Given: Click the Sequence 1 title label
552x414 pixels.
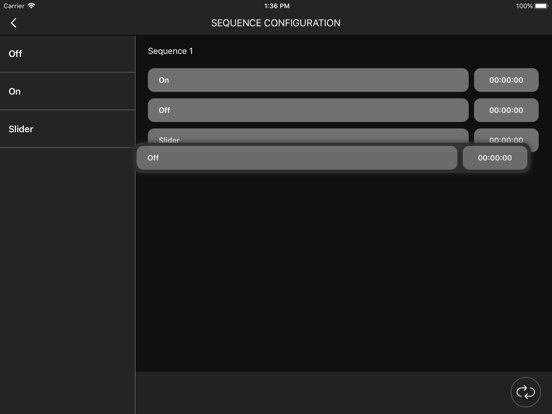Looking at the screenshot, I should point(170,51).
